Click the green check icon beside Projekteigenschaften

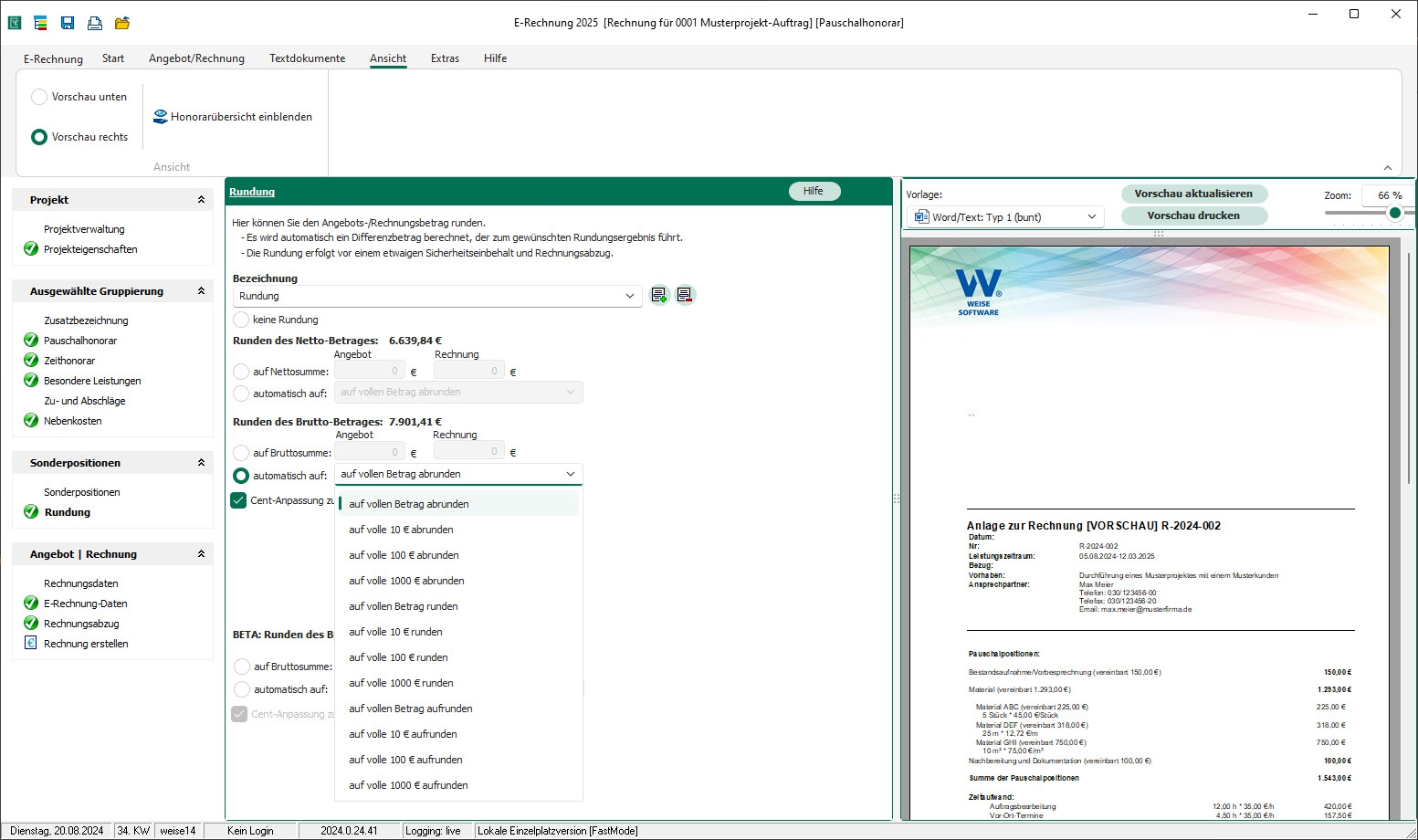click(31, 249)
